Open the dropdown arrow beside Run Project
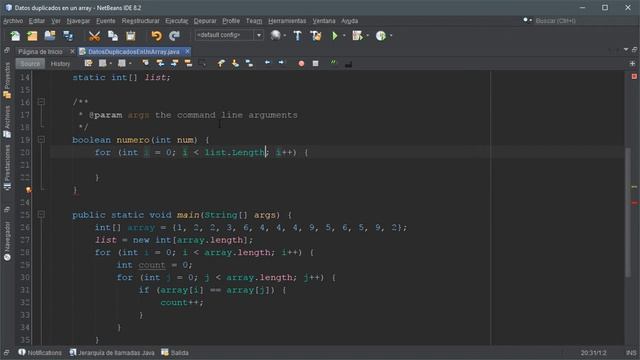This screenshot has height=360, width=640. click(x=344, y=36)
